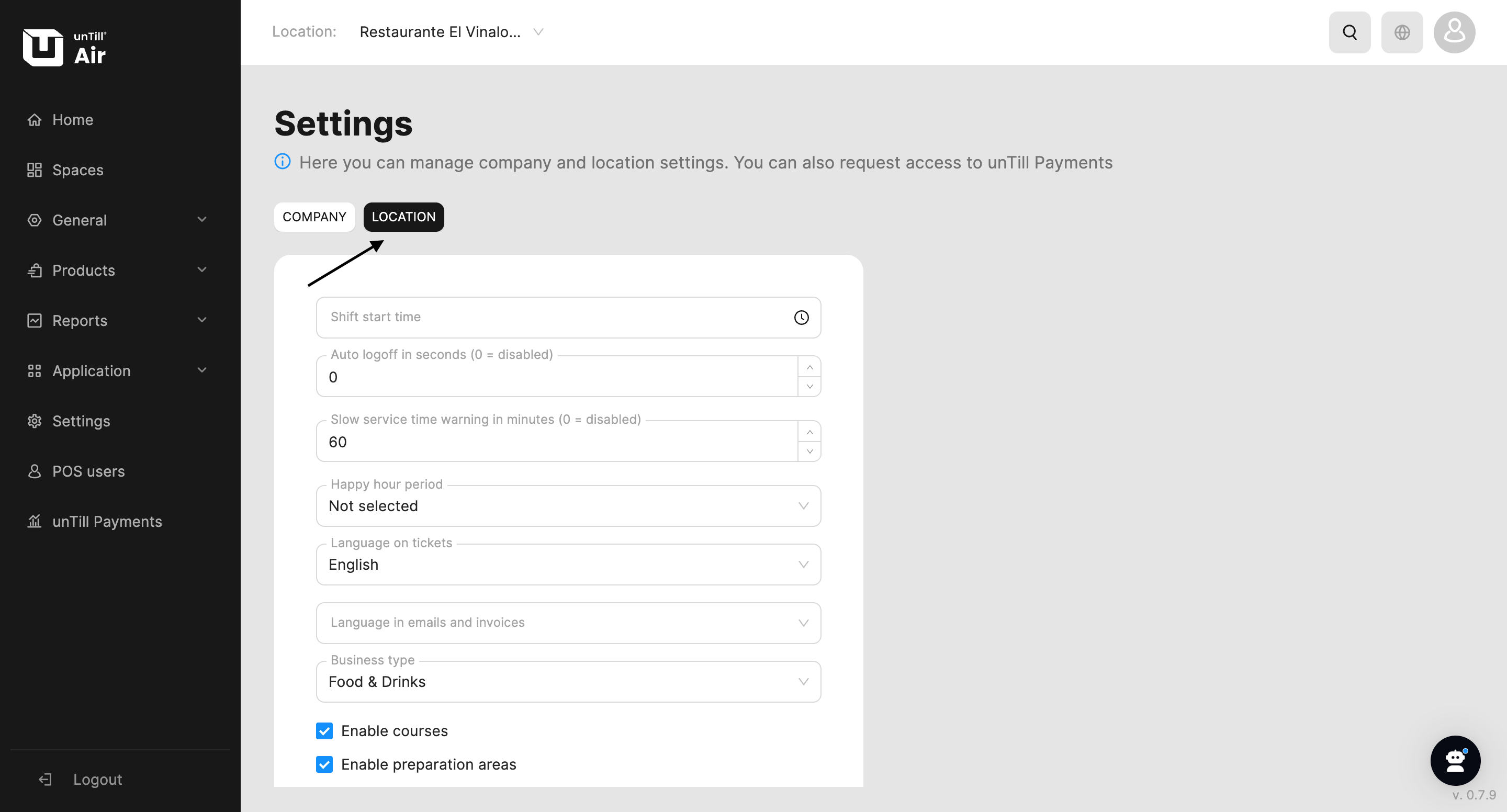Uncheck the Enable courses checkbox
The height and width of the screenshot is (812, 1507).
[324, 731]
